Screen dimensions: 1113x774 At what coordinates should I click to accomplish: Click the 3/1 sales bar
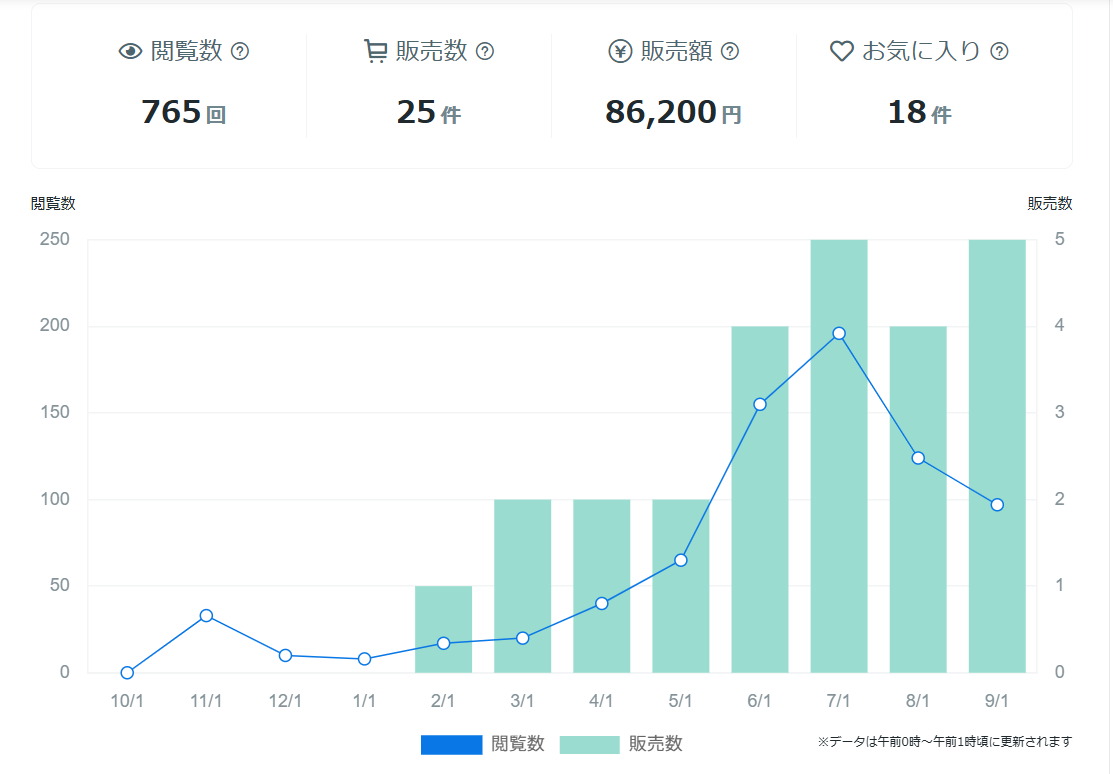pos(522,586)
